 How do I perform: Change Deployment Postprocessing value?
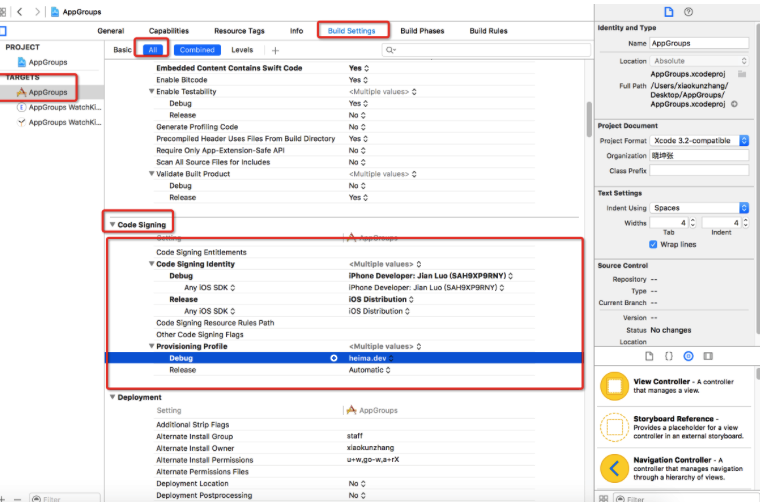[x=357, y=495]
